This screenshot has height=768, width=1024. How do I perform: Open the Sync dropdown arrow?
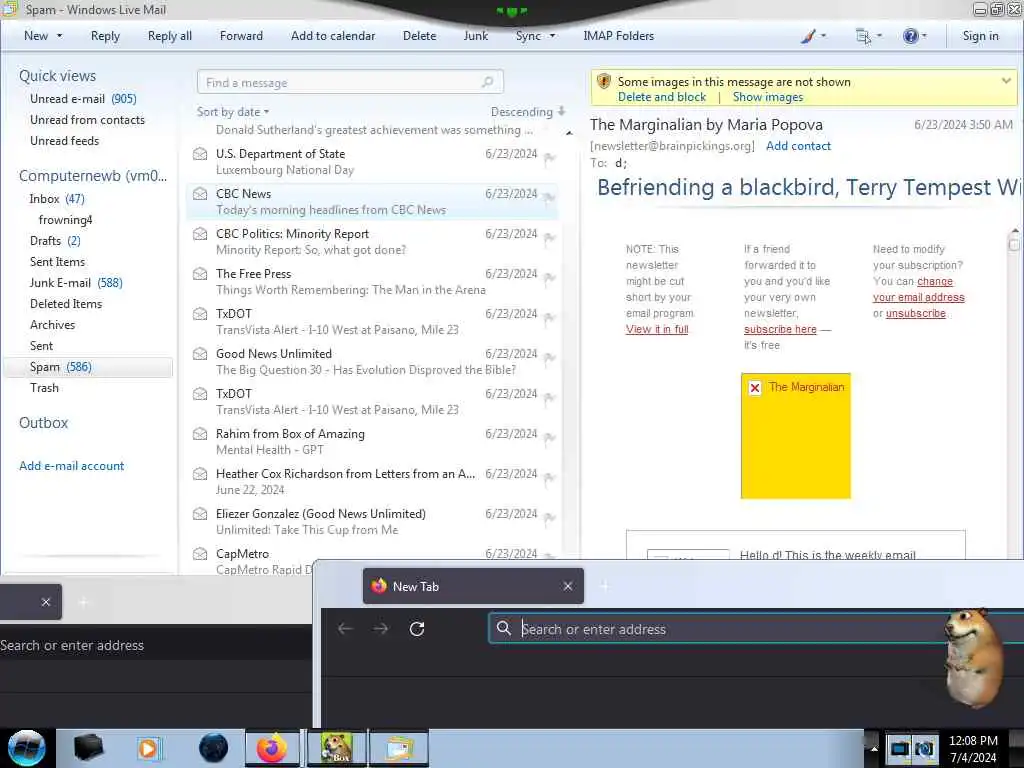tap(552, 36)
